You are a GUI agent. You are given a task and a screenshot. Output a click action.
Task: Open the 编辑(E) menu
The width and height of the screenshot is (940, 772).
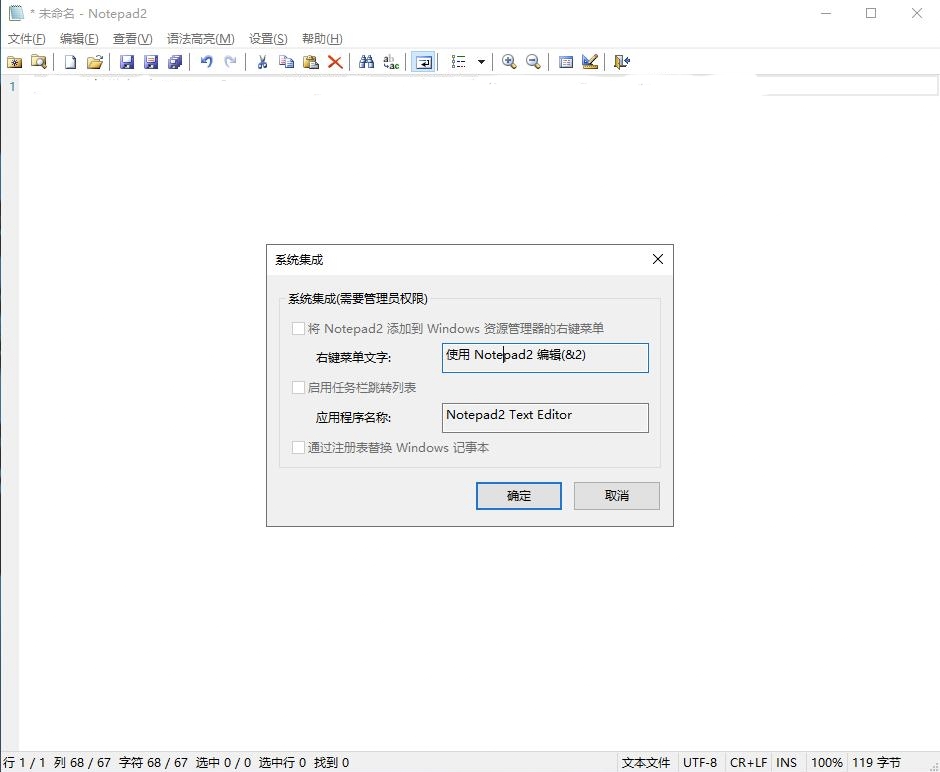point(79,39)
